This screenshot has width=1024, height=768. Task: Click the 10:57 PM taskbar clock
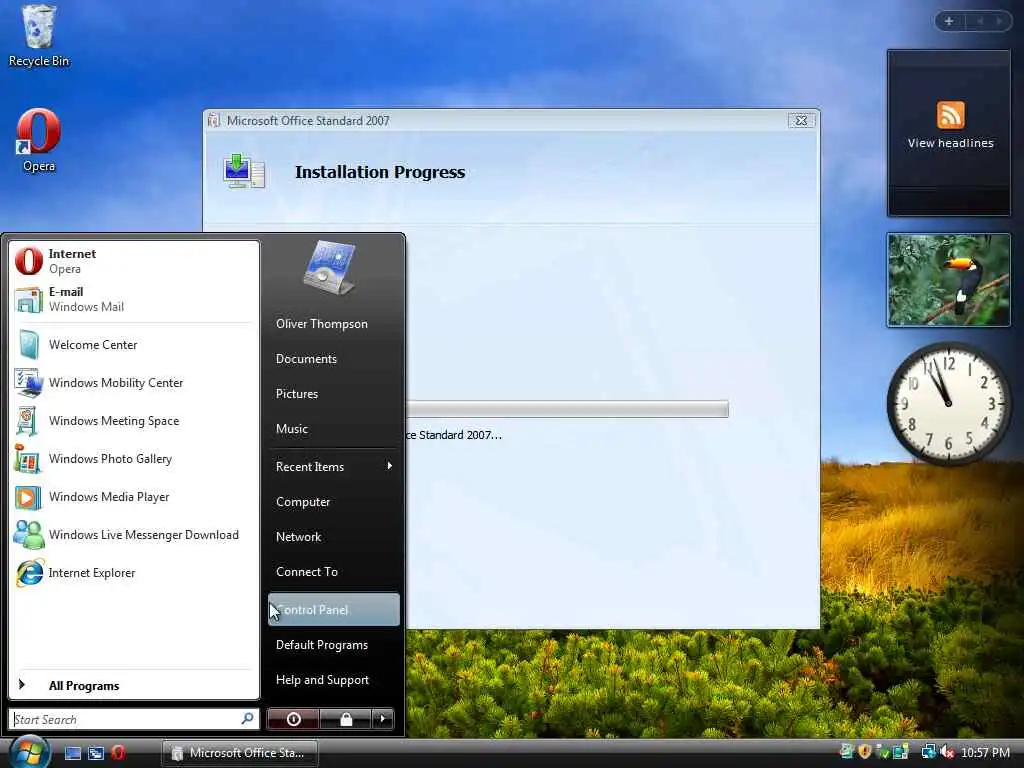pos(985,752)
